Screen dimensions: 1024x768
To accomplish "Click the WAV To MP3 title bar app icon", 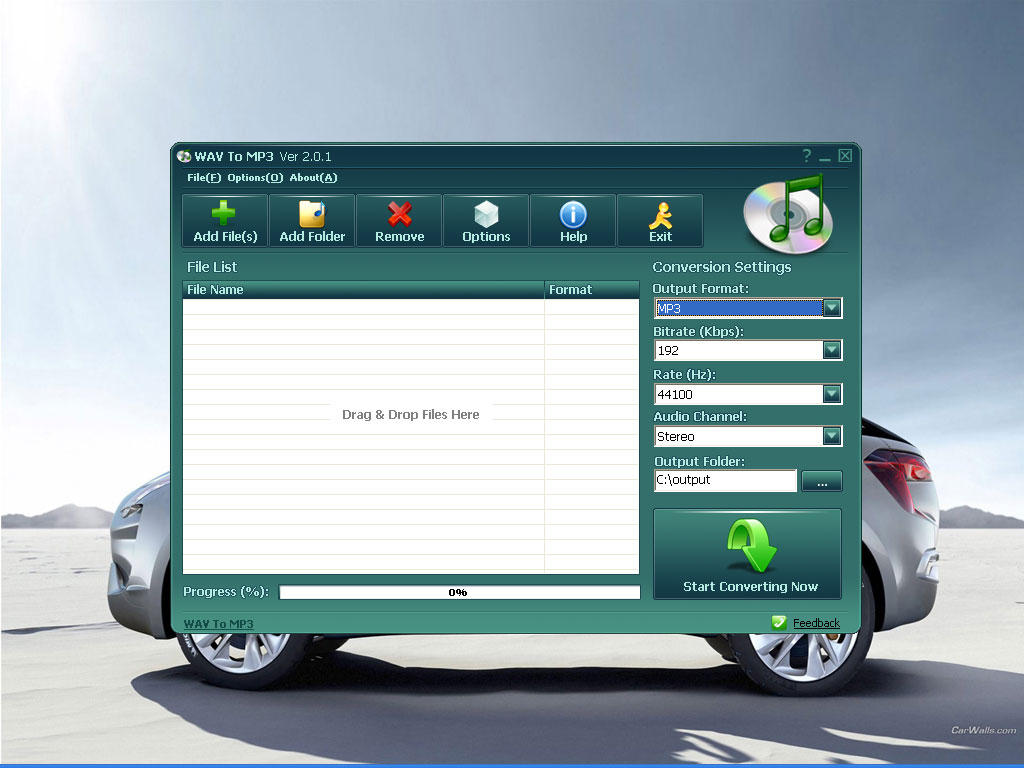I will pyautogui.click(x=184, y=156).
